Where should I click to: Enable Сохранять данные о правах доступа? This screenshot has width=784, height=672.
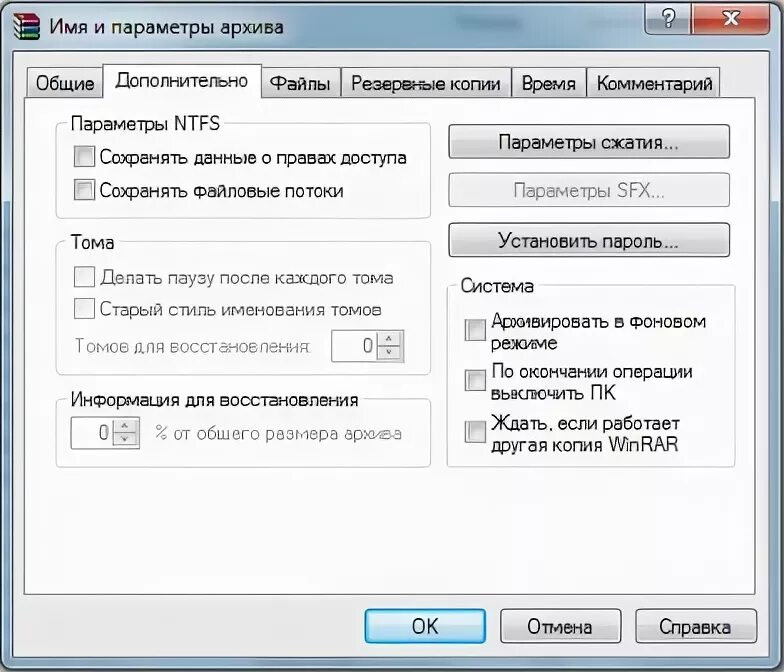[84, 156]
